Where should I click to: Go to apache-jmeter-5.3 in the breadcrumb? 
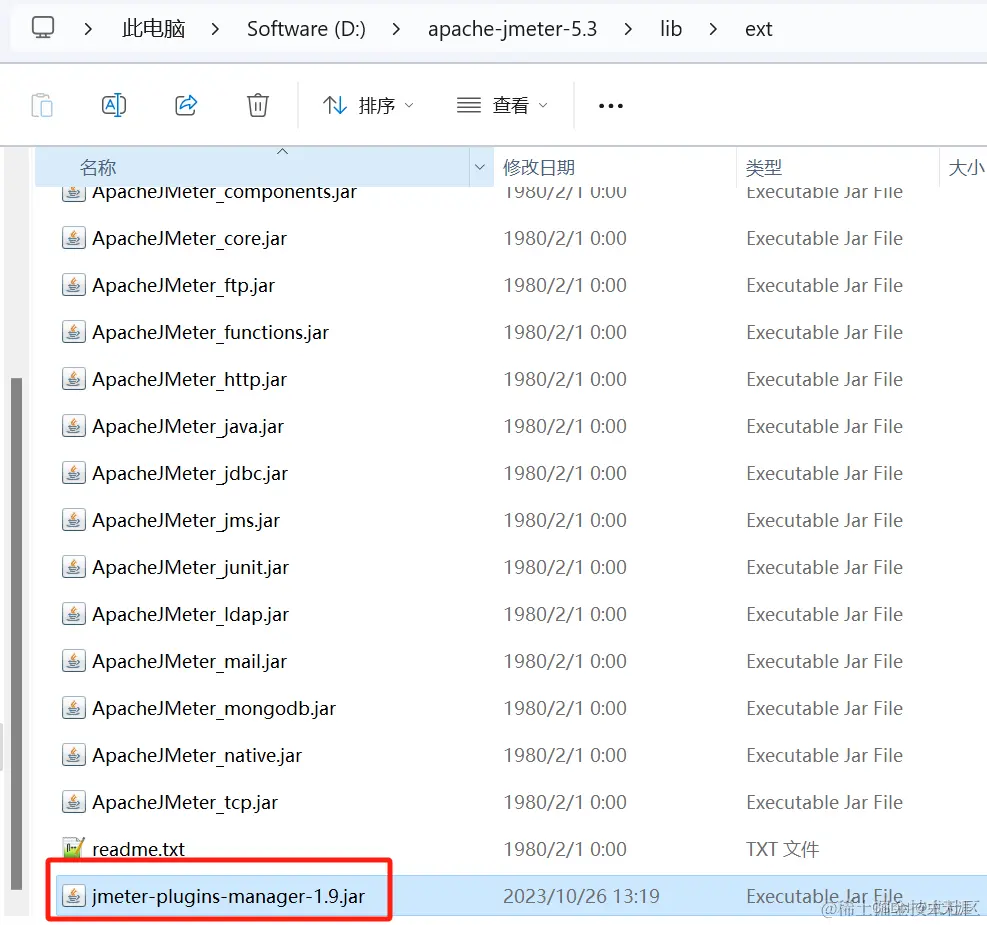click(512, 29)
